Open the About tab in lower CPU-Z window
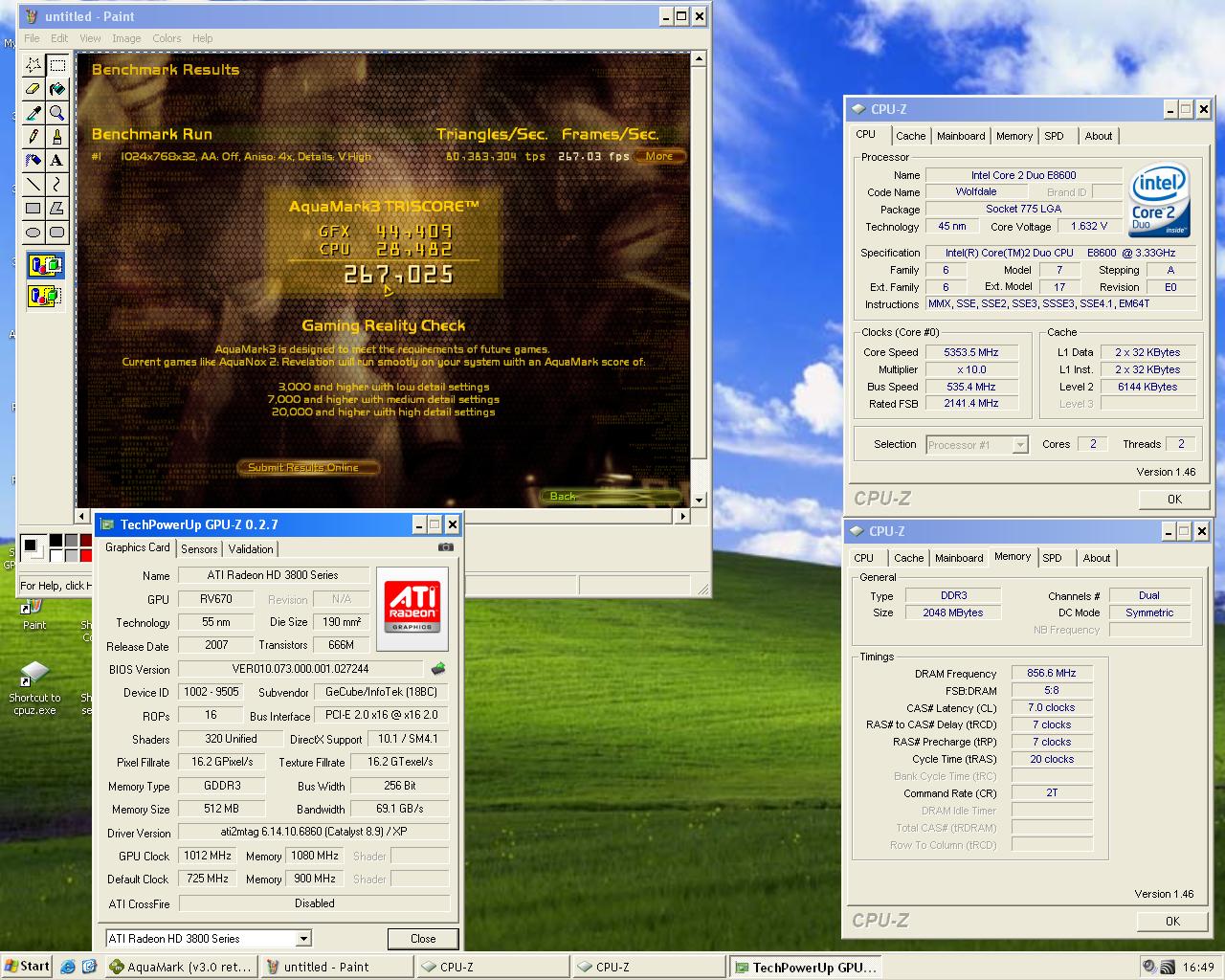Screen dimensions: 1225x980 point(1097,558)
